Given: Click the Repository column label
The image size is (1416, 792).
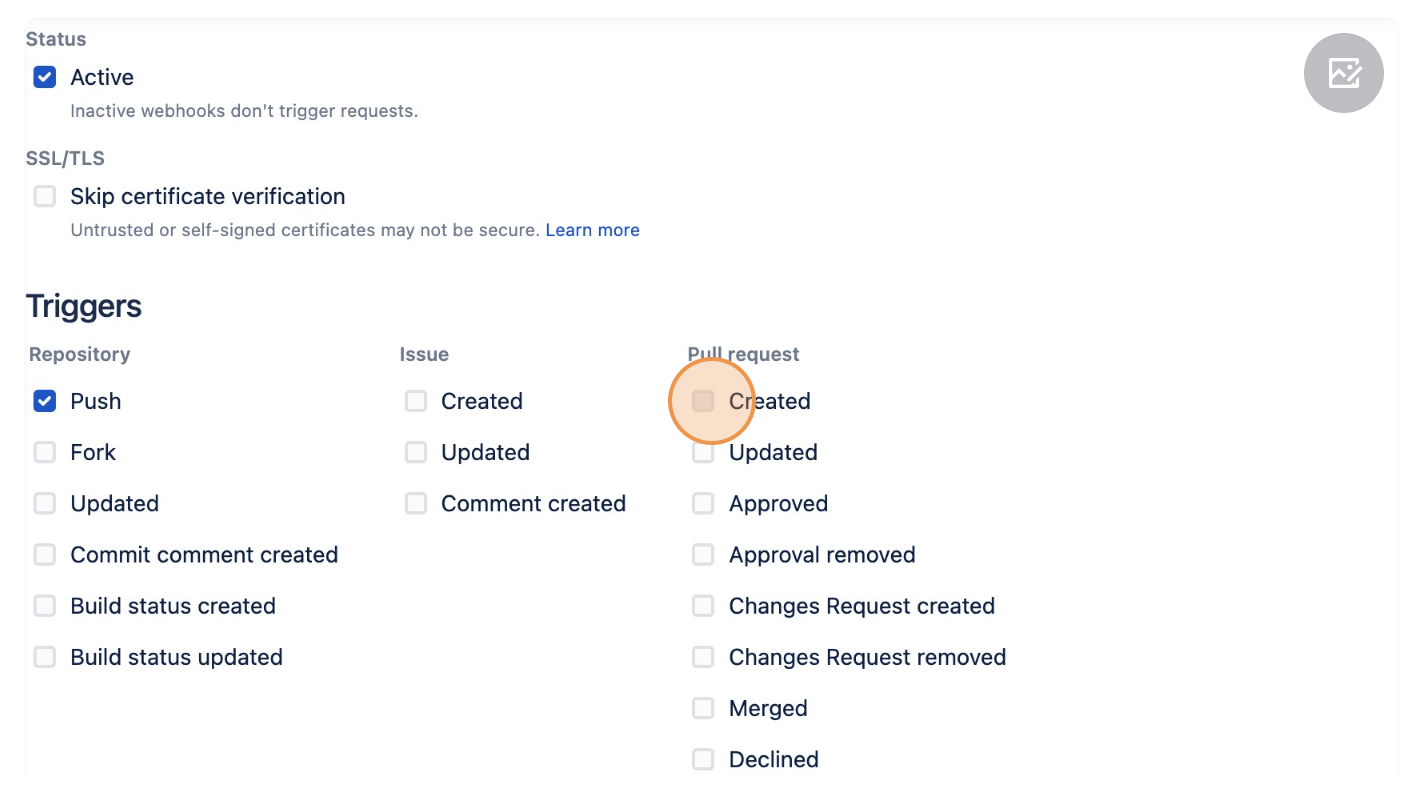Looking at the screenshot, I should 80,354.
